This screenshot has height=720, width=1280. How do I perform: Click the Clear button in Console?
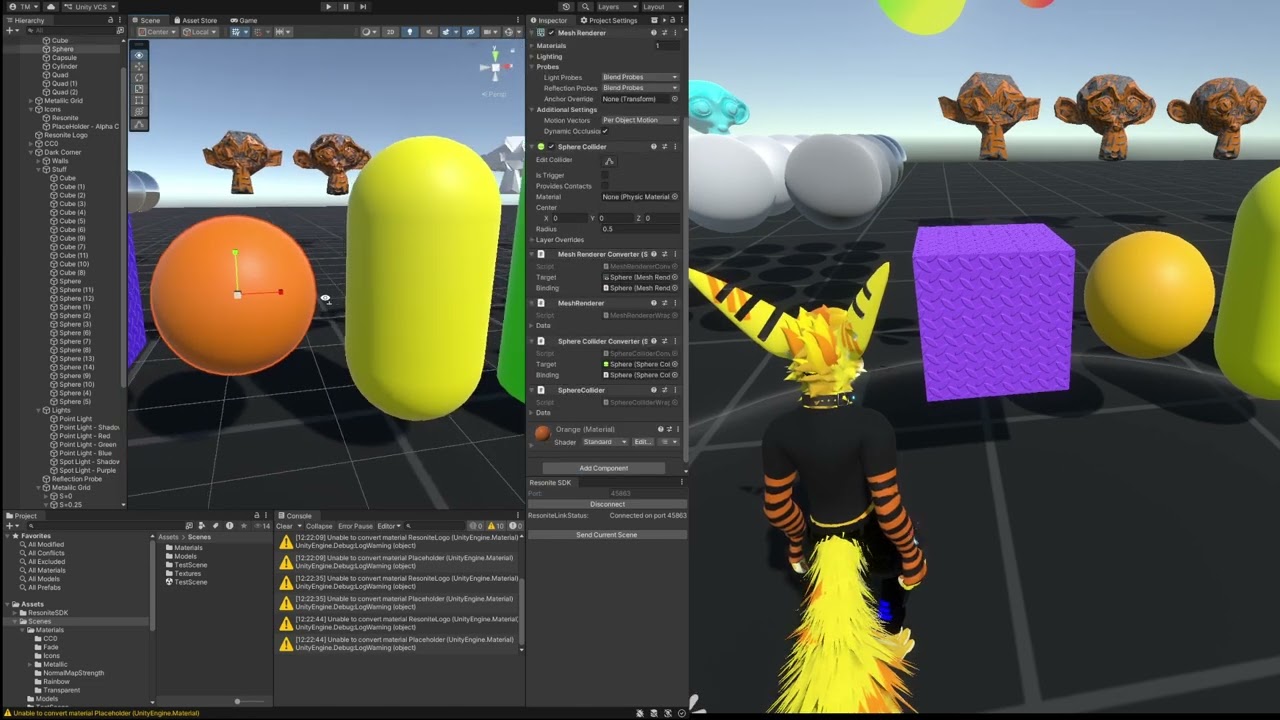pyautogui.click(x=285, y=526)
